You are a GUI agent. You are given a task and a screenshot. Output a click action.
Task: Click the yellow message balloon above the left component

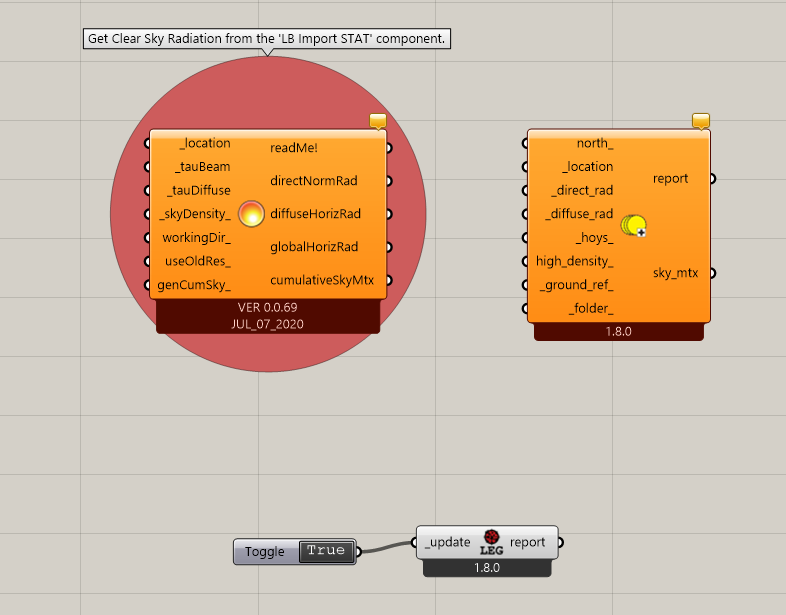[x=378, y=121]
